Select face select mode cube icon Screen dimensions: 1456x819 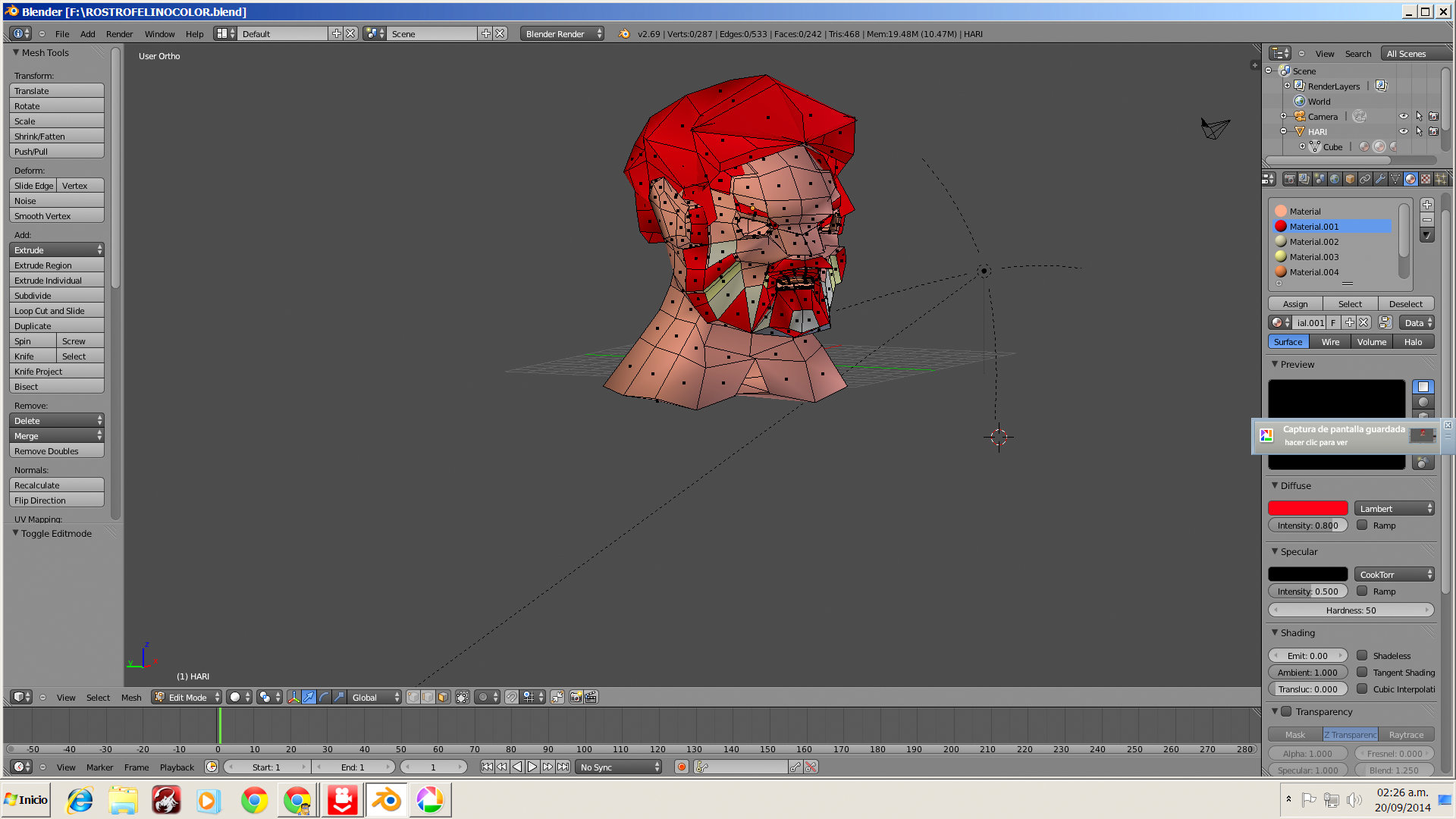443,697
